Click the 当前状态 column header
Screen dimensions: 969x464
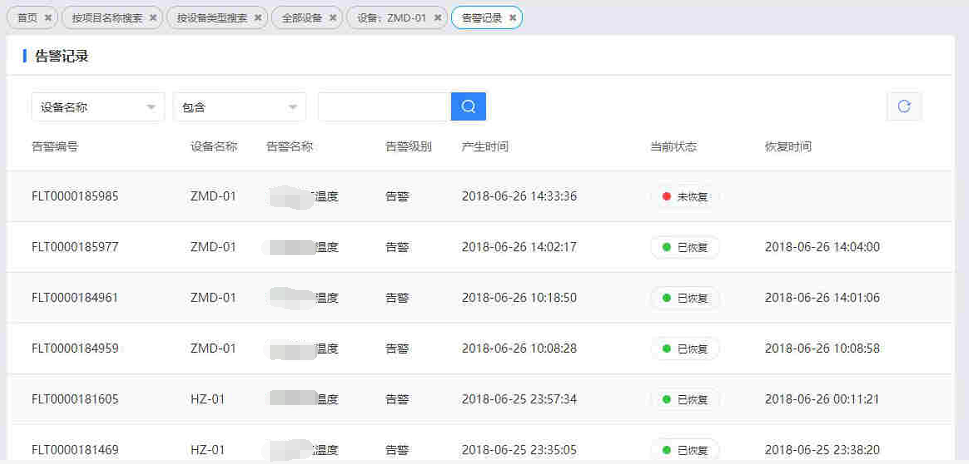click(673, 147)
